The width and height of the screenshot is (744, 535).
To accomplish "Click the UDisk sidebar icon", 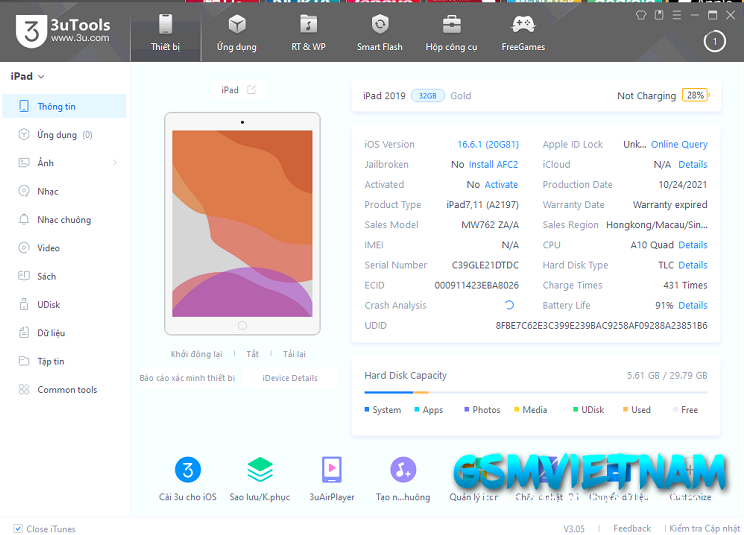I will (x=24, y=304).
